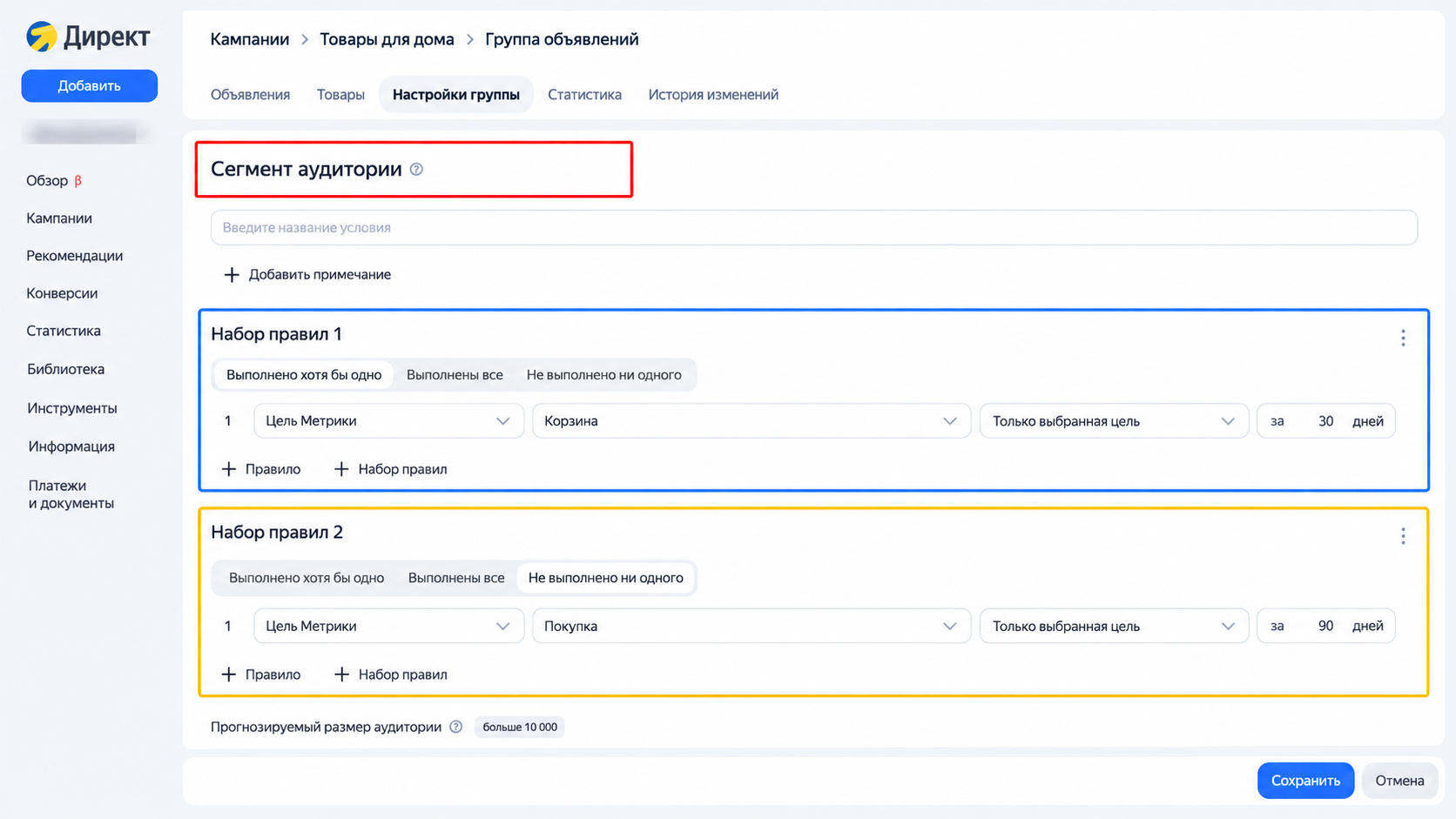Select 'Не выполнено ни одного' in Набор правил 2
This screenshot has width=1456, height=819.
[606, 578]
